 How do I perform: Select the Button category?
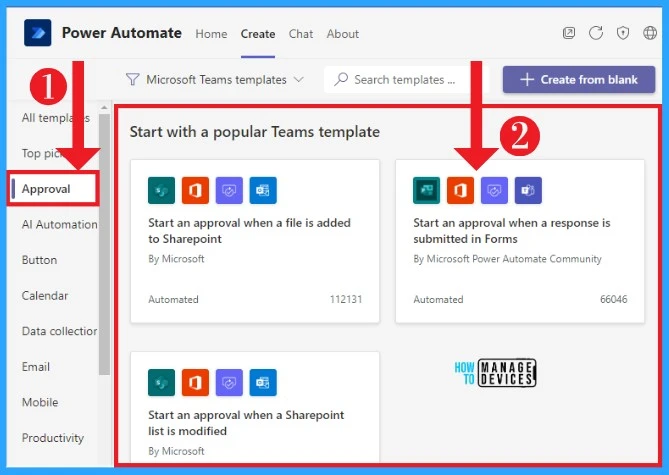[39, 260]
